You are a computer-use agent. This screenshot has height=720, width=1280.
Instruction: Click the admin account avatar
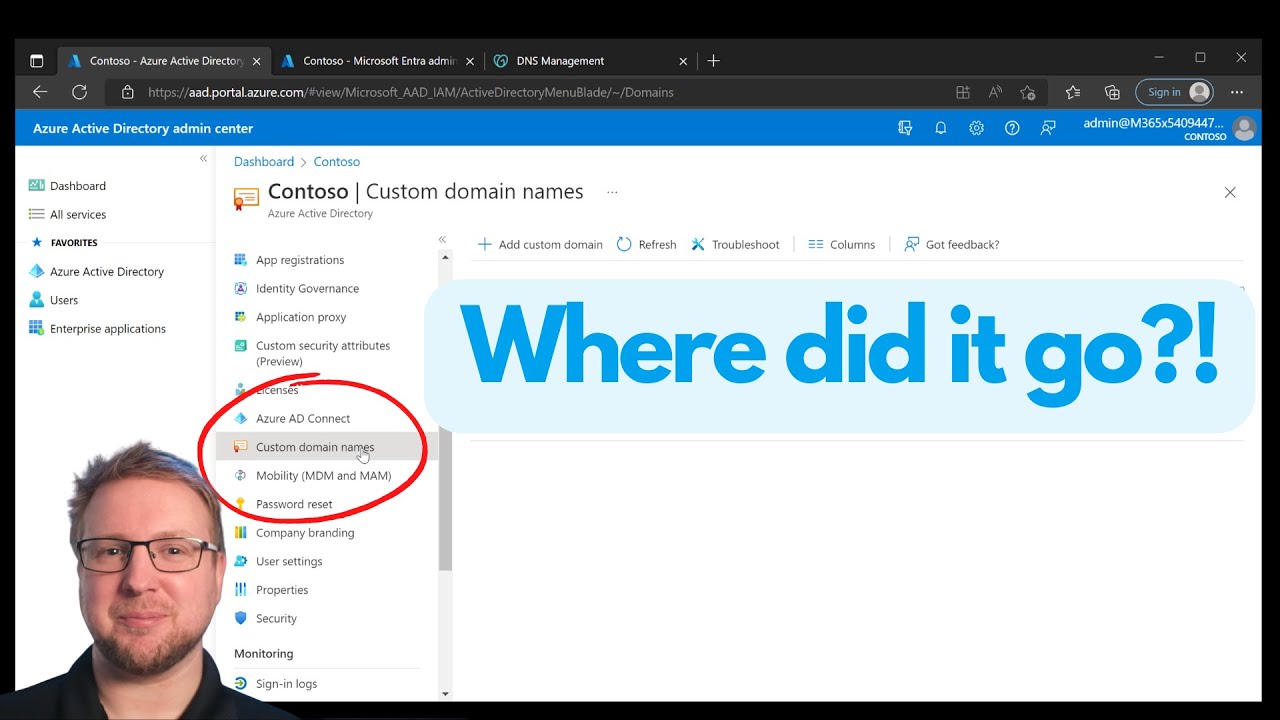tap(1244, 128)
